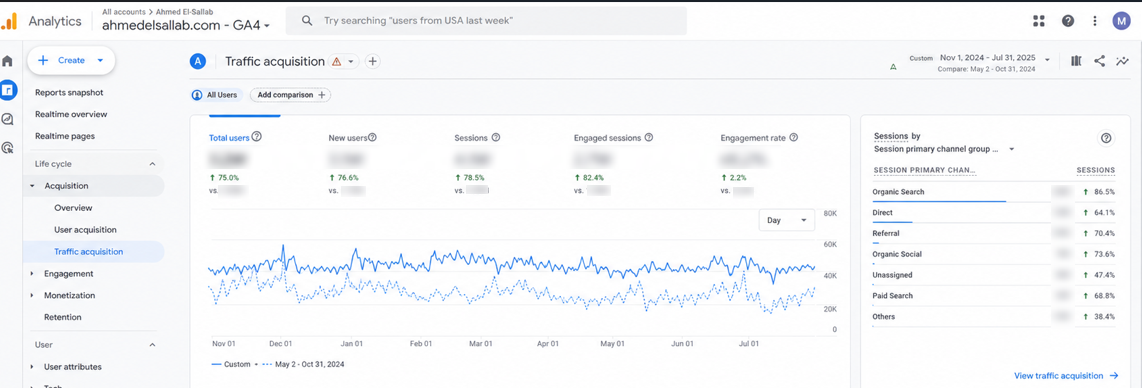
Task: Open the Home icon in left rail
Action: [x=8, y=61]
